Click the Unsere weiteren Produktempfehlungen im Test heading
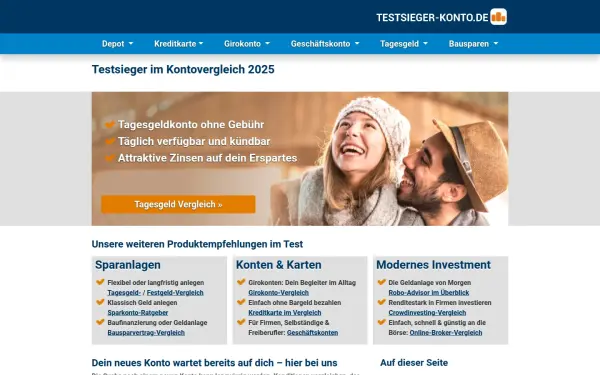The height and width of the screenshot is (375, 600). click(197, 244)
